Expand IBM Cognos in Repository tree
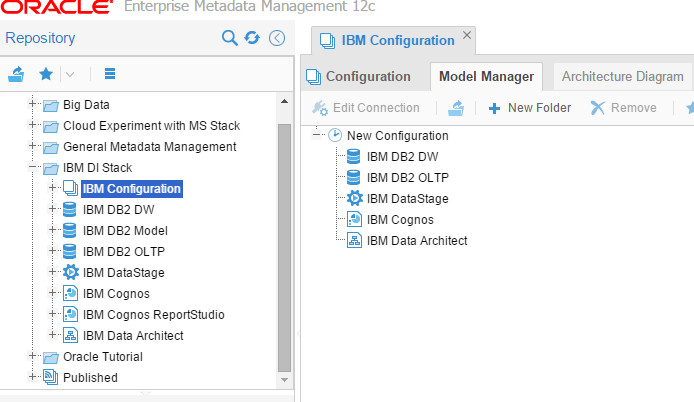The image size is (694, 402). point(52,293)
